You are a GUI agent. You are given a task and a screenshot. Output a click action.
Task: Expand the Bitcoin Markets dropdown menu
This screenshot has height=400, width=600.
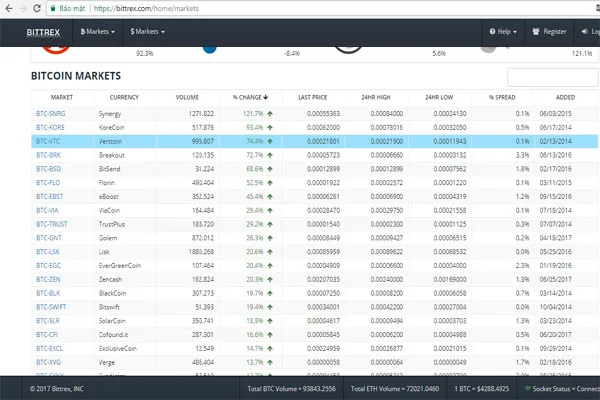(98, 32)
